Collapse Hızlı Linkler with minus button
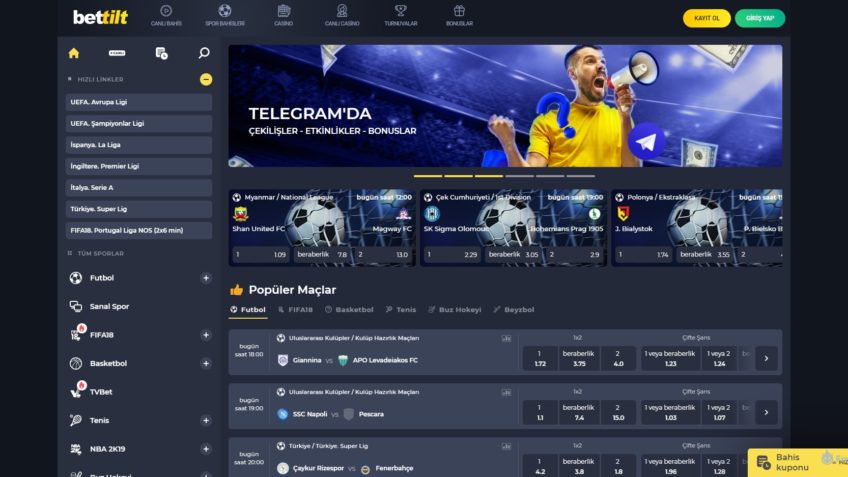Image resolution: width=848 pixels, height=477 pixels. pyautogui.click(x=206, y=80)
